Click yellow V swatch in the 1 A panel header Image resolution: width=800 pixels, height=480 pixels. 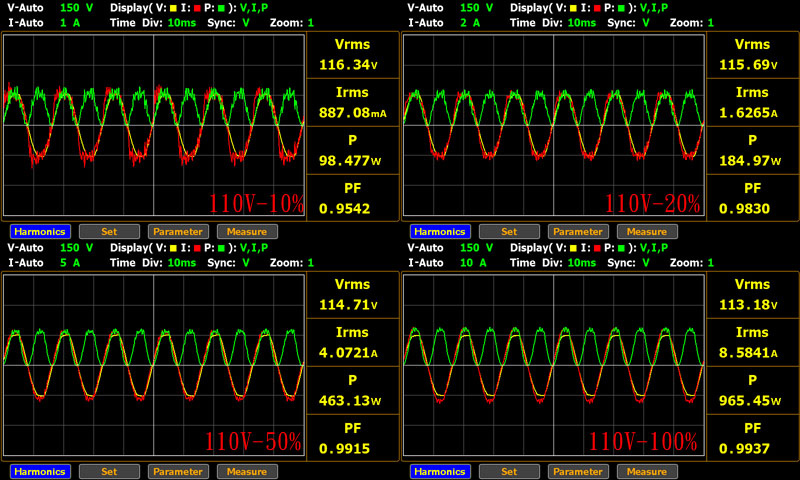click(x=173, y=8)
